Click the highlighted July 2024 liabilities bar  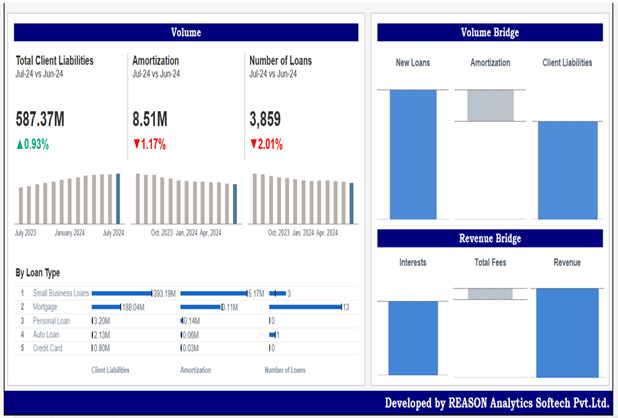pos(118,198)
